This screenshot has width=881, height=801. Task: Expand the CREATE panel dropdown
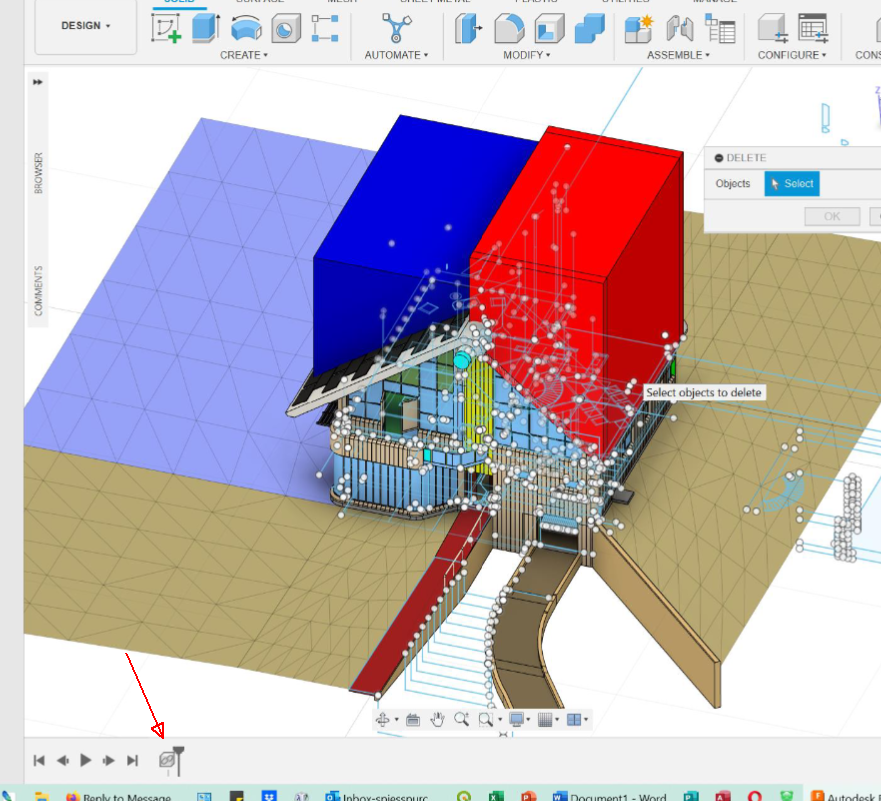pos(244,55)
